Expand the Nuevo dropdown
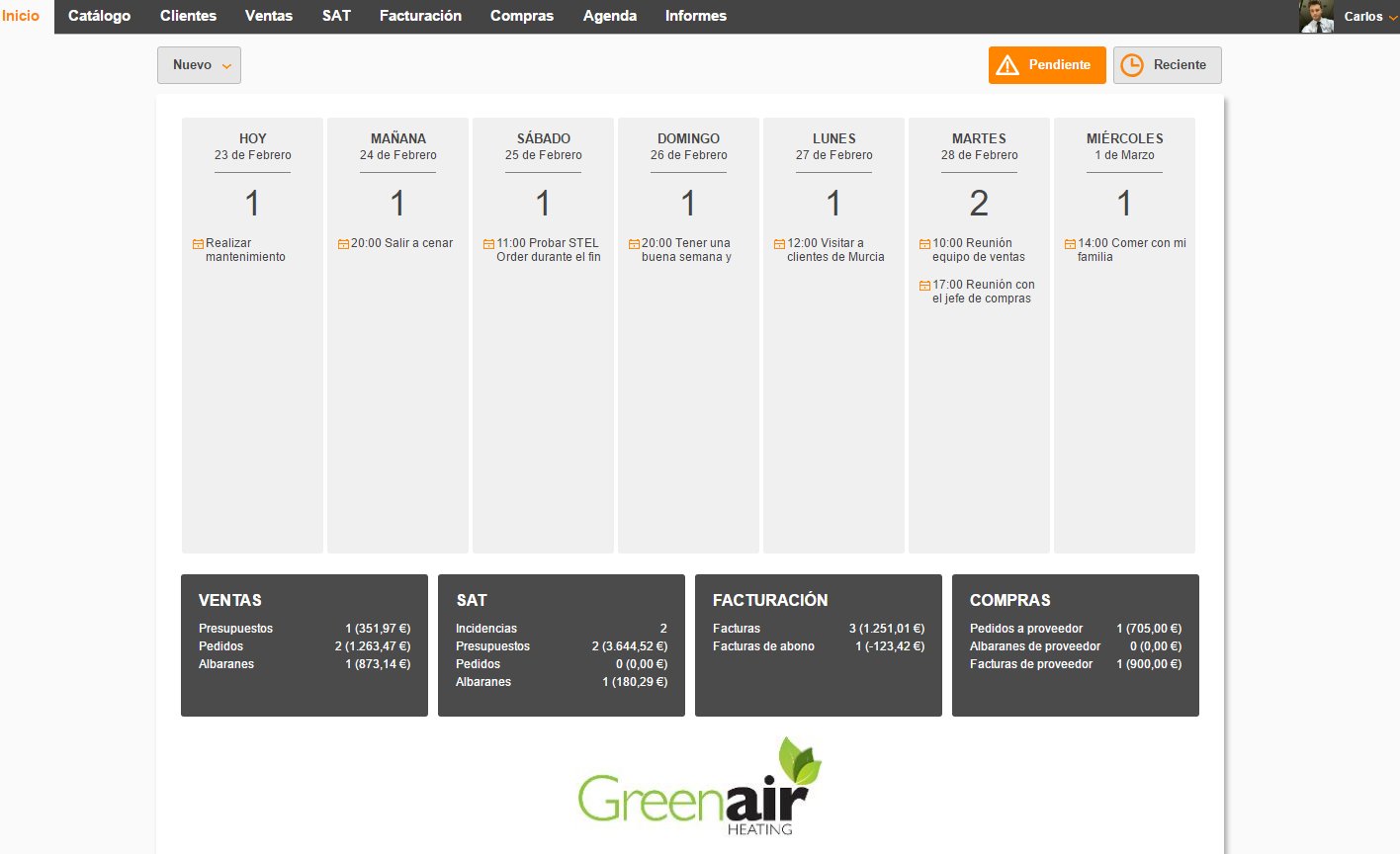Image resolution: width=1400 pixels, height=854 pixels. coord(199,65)
